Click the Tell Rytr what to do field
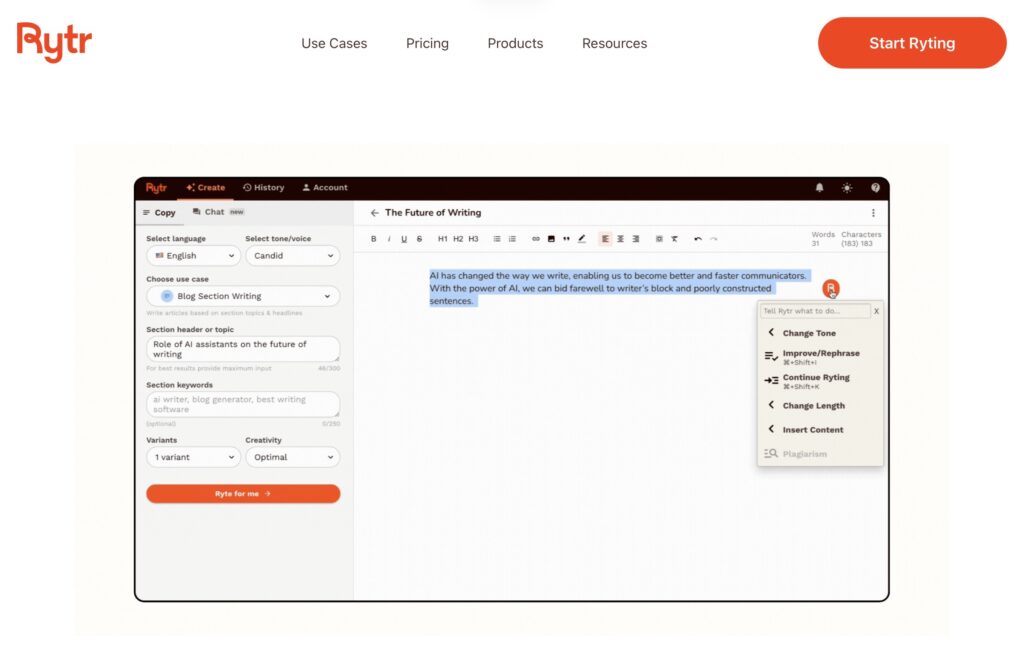This screenshot has width=1024, height=666. [815, 311]
